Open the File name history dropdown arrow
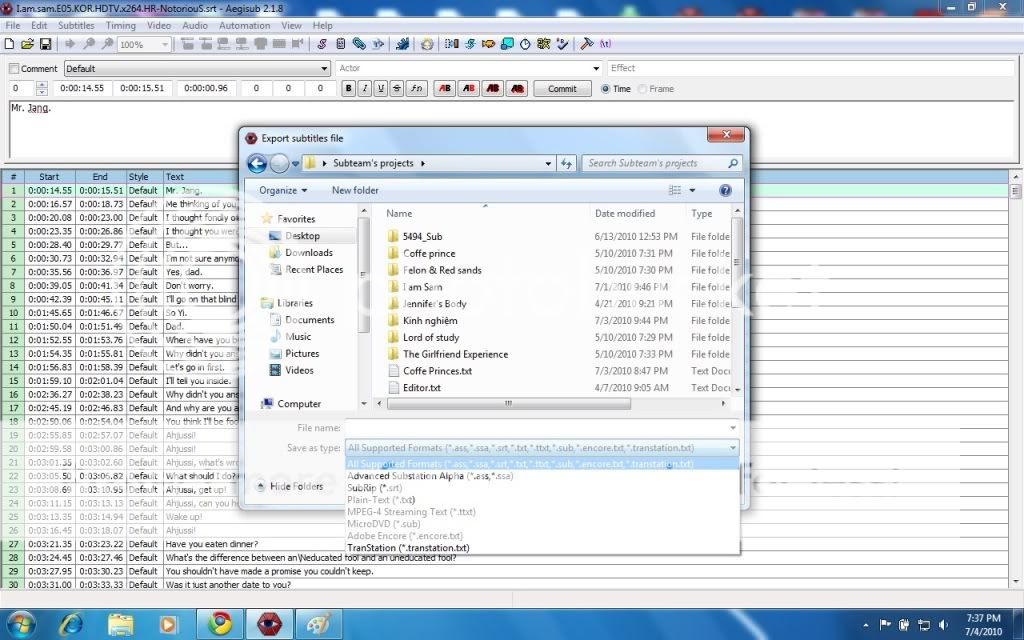This screenshot has width=1024, height=640. coord(733,428)
